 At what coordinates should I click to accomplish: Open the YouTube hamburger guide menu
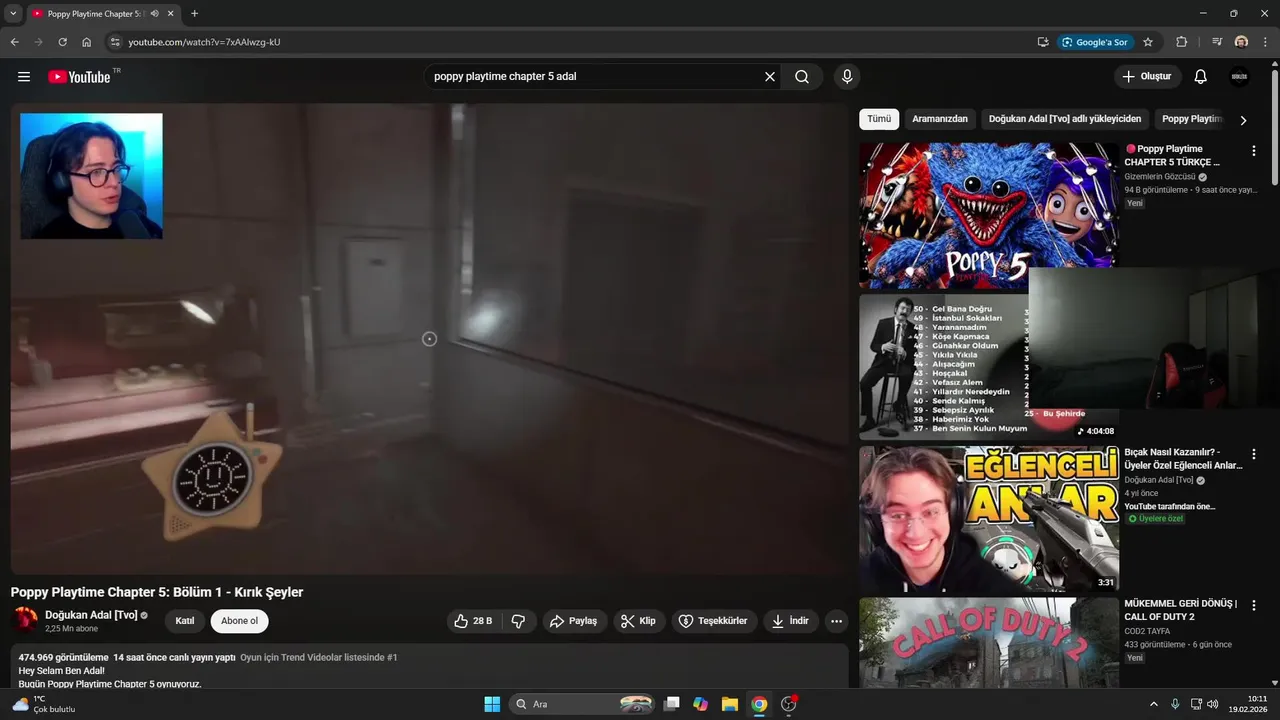coord(24,77)
